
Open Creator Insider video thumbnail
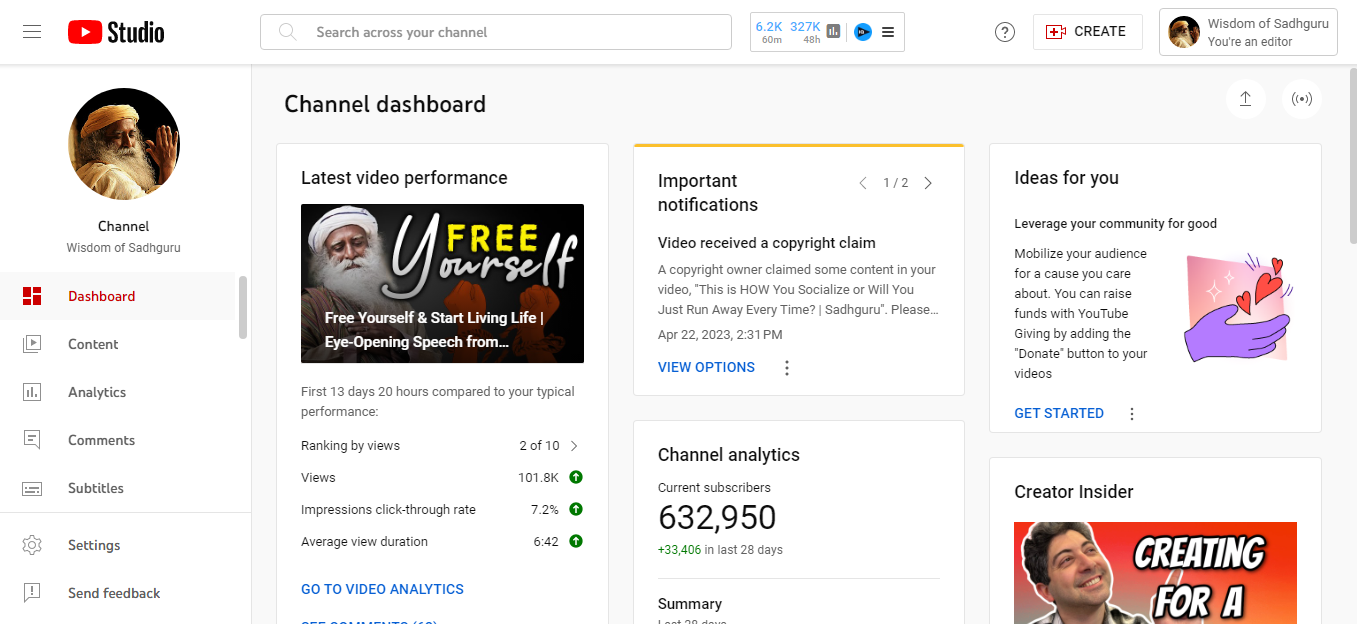(x=1155, y=573)
